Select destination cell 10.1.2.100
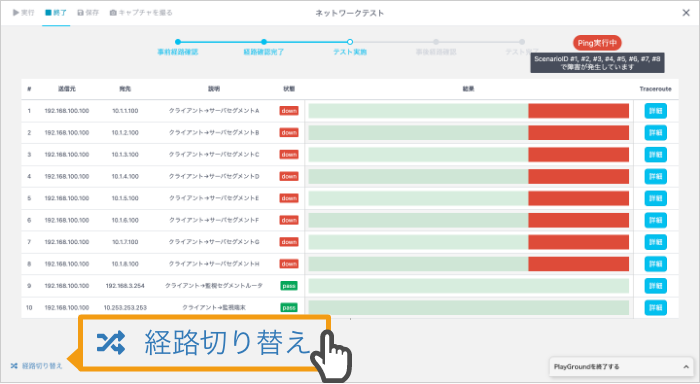Viewport: 700px width, 384px height. (x=125, y=133)
